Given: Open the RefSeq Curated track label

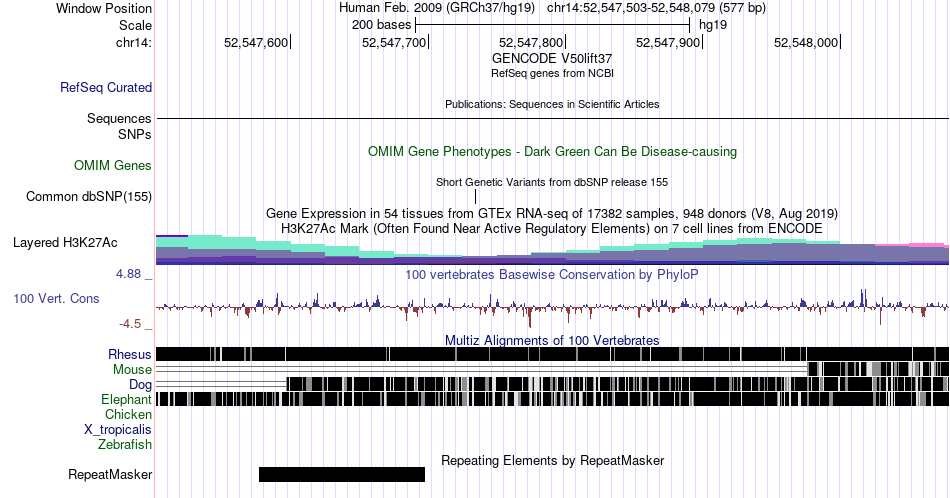Looking at the screenshot, I should tap(106, 88).
